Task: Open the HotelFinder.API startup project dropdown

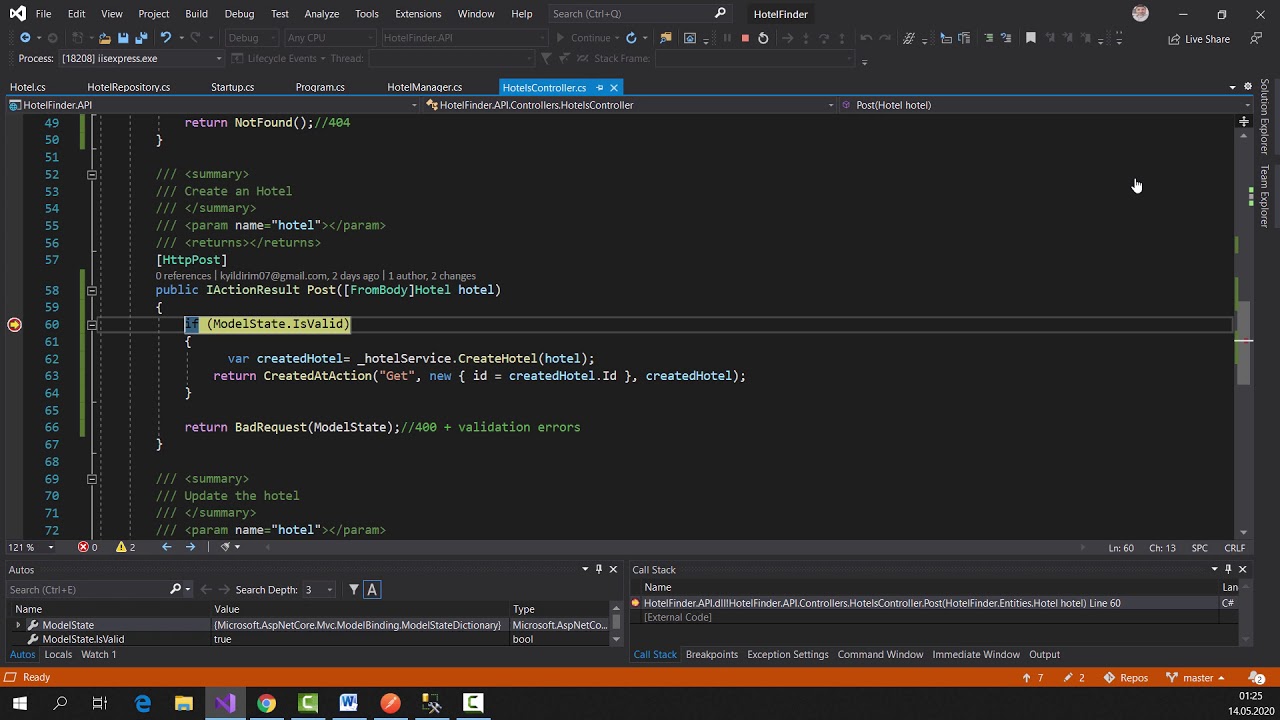Action: coord(465,38)
